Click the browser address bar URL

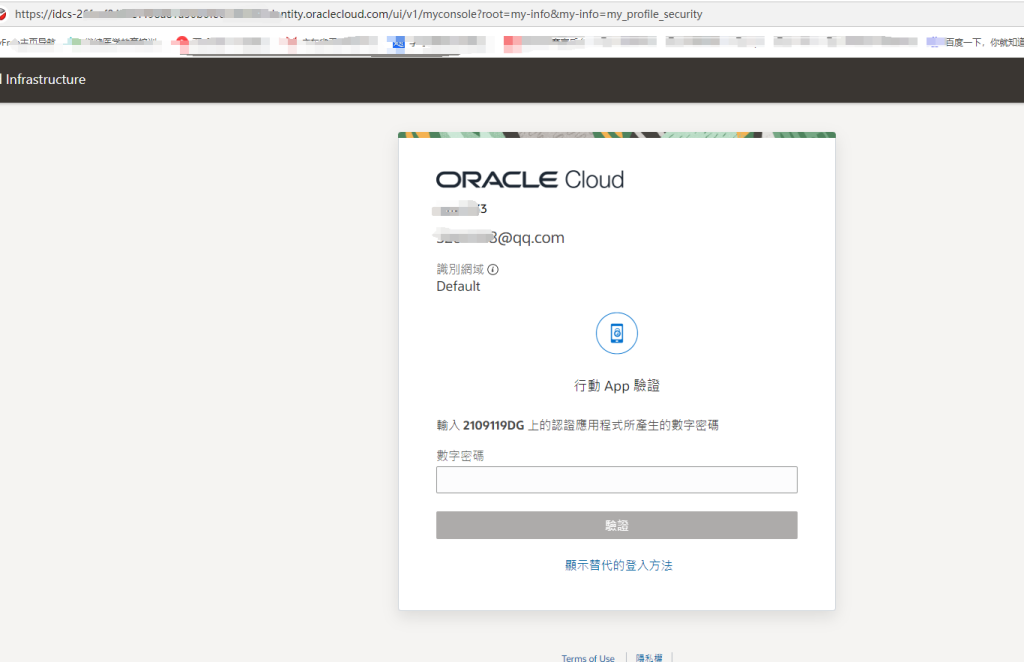tap(359, 14)
